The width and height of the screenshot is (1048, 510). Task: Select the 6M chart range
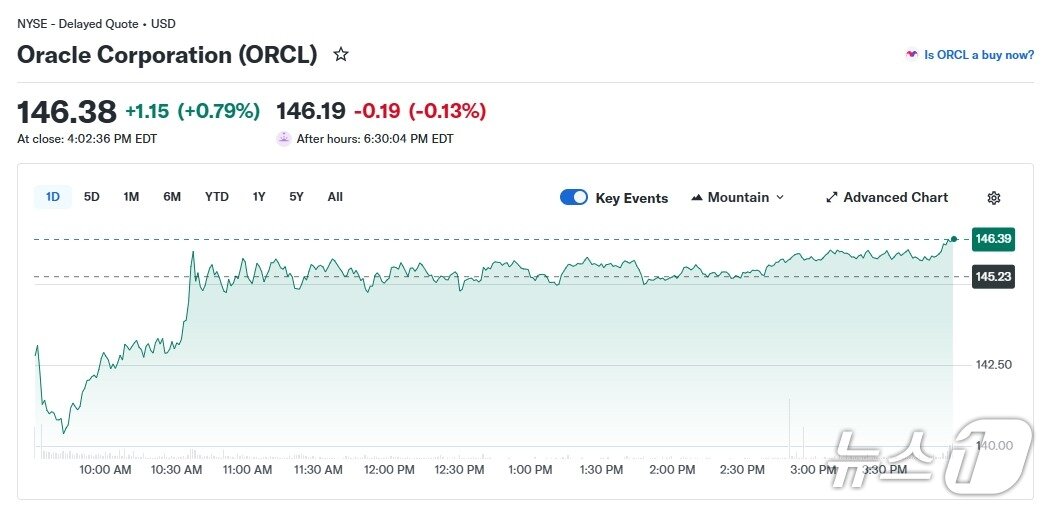[172, 197]
